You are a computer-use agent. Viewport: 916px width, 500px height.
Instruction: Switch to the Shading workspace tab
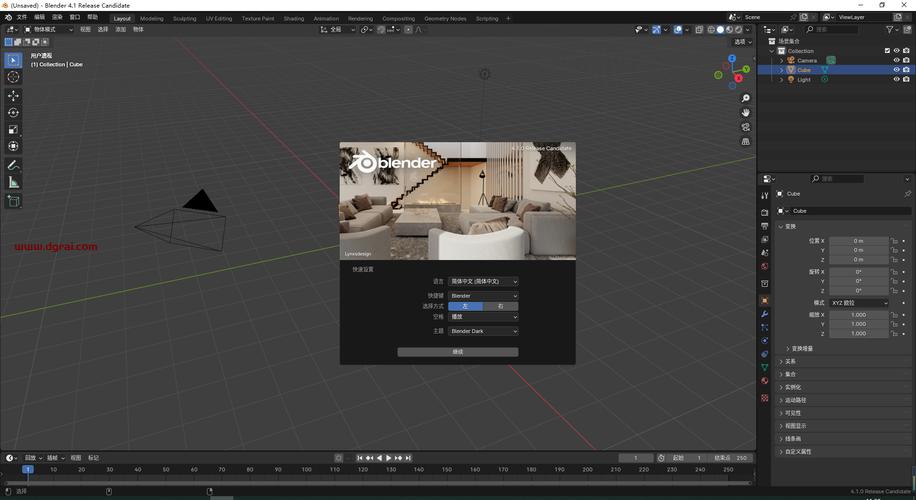(x=294, y=19)
